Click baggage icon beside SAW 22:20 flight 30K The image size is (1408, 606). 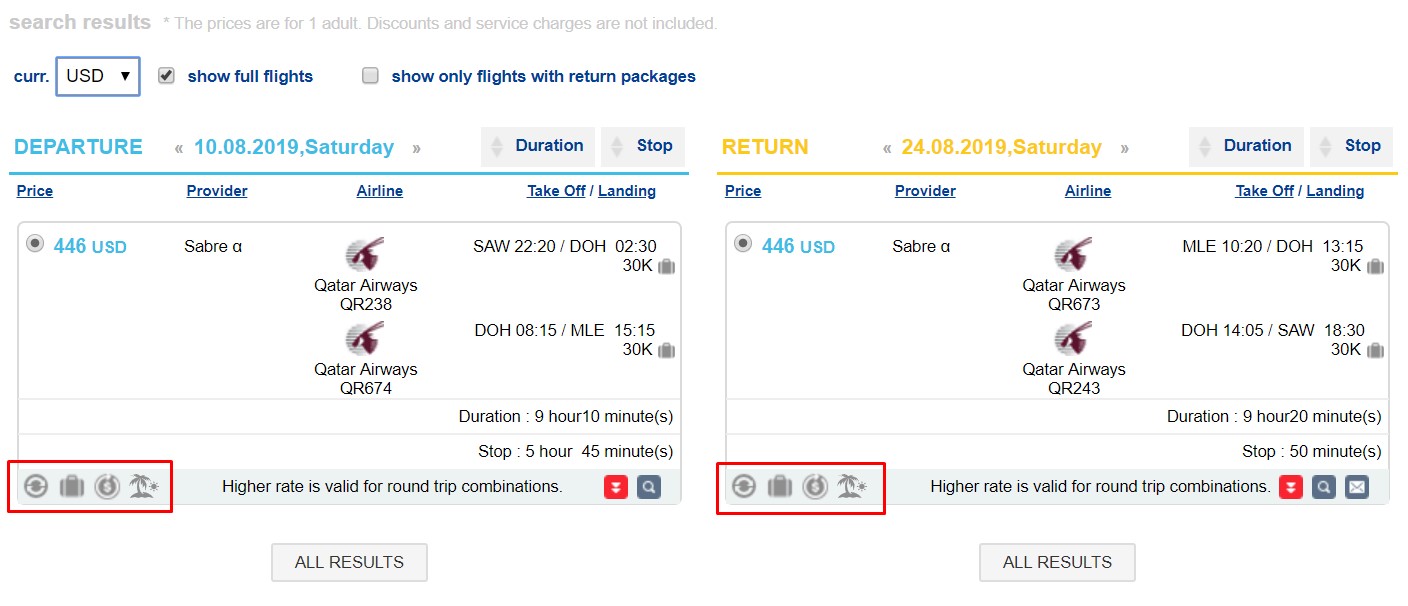[667, 266]
